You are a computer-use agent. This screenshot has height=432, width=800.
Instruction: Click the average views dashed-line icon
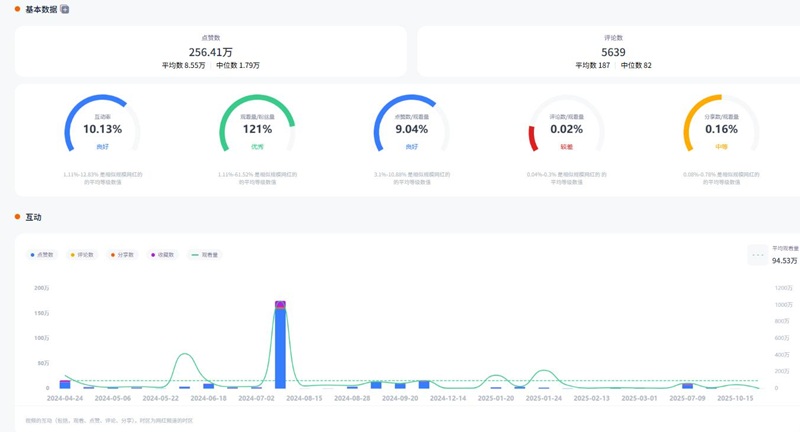(758, 255)
